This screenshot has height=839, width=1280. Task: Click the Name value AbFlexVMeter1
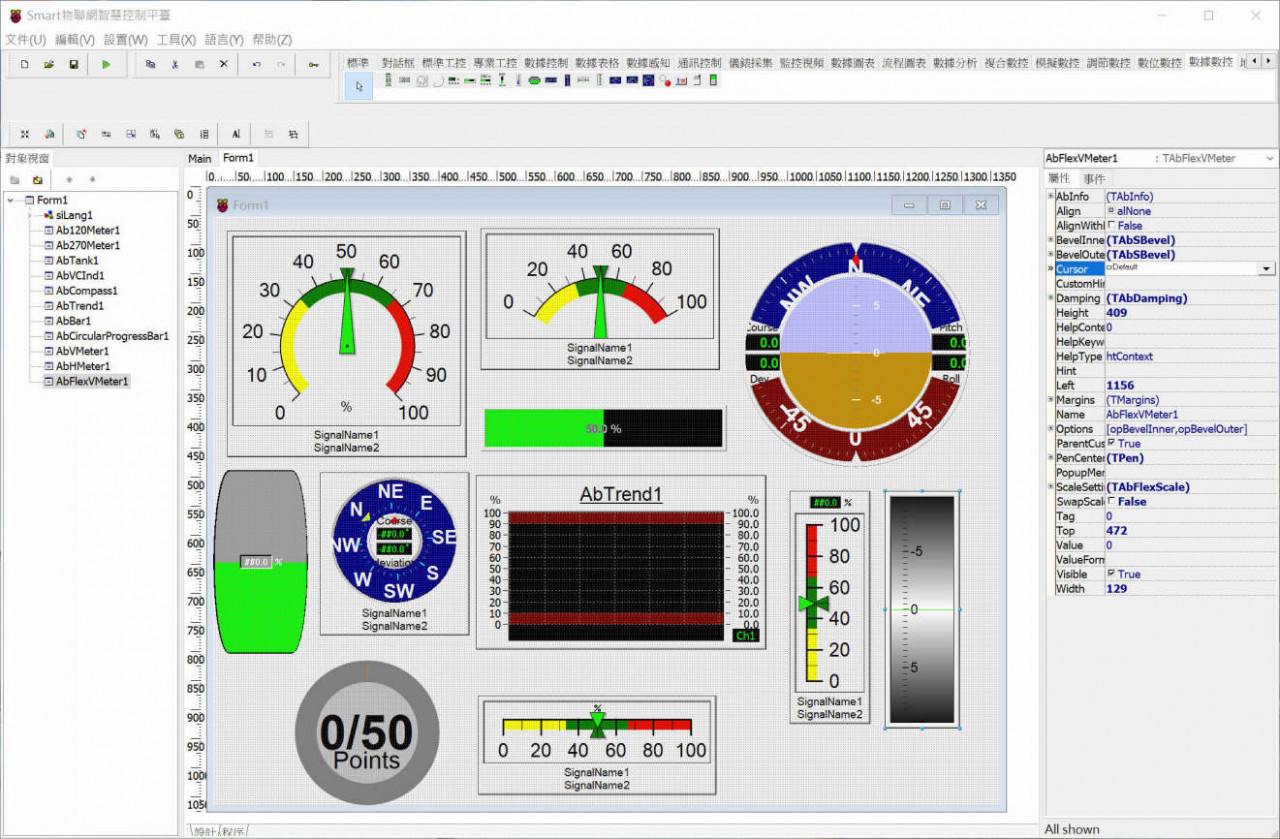[x=1190, y=414]
